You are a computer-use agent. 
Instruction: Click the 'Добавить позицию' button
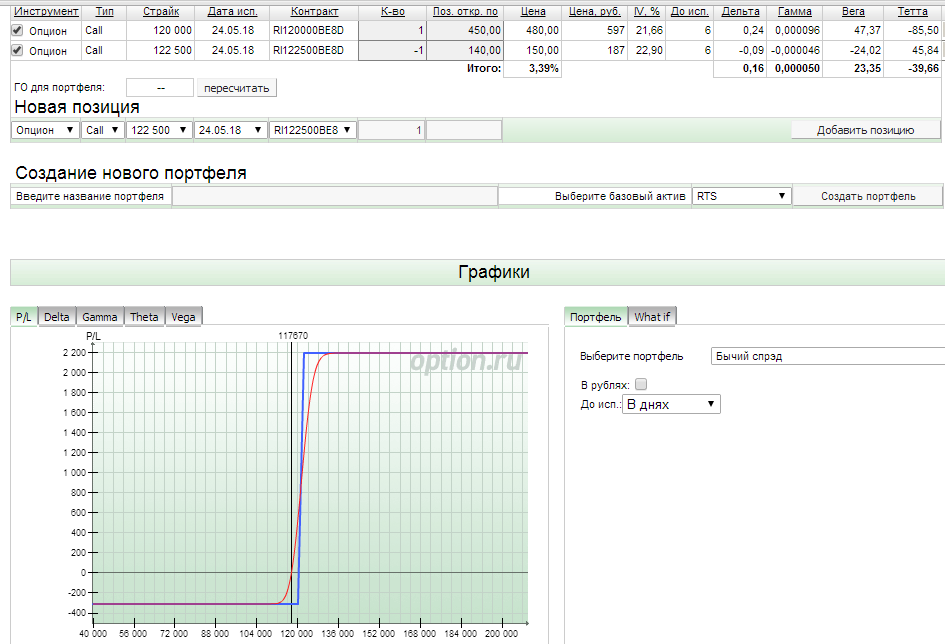click(865, 130)
